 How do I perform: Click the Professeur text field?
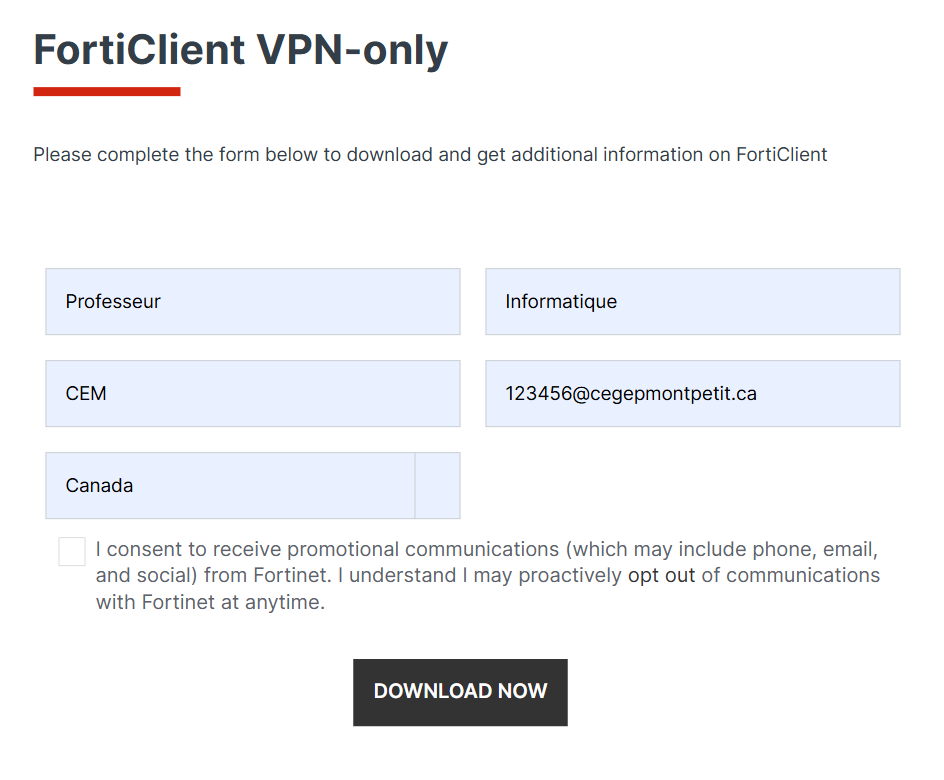coord(252,301)
